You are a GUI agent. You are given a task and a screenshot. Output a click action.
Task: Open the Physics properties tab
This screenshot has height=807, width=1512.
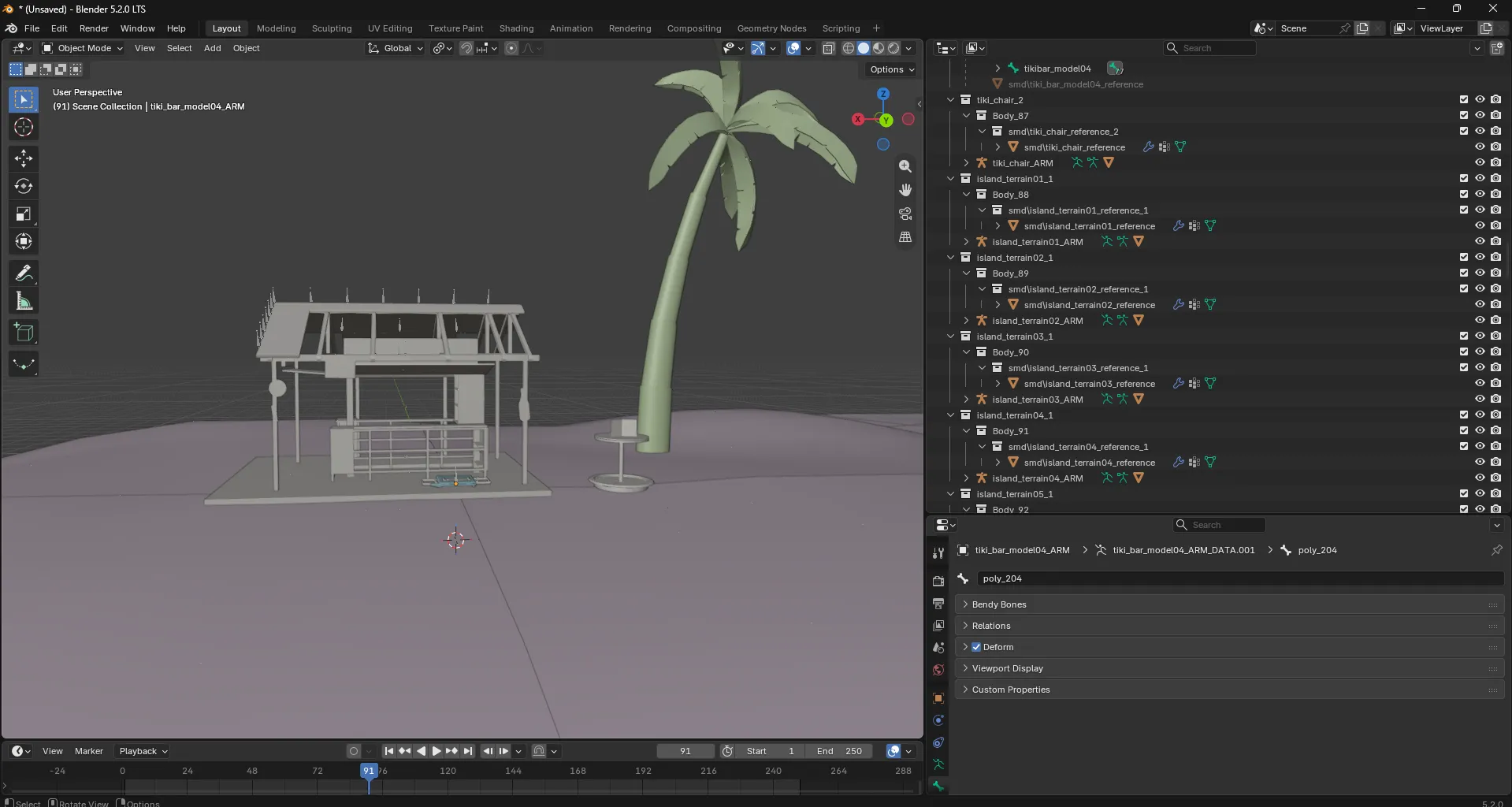pos(938,720)
